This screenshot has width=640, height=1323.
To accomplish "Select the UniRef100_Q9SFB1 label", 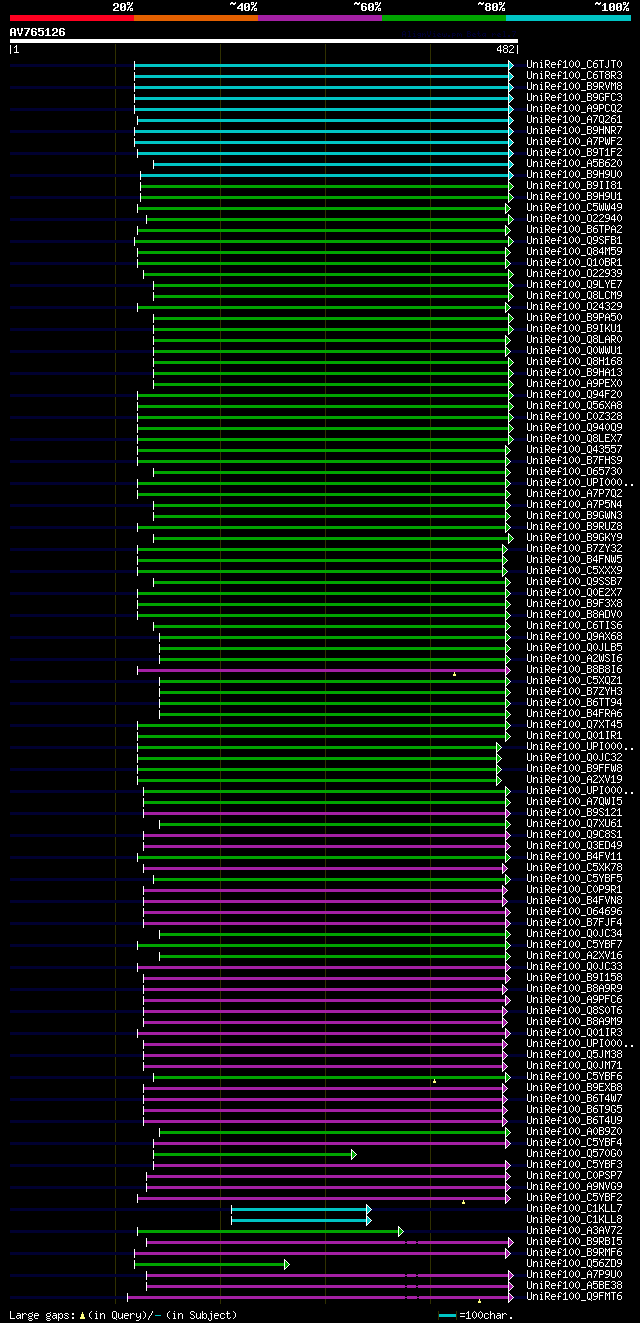I will (x=575, y=241).
